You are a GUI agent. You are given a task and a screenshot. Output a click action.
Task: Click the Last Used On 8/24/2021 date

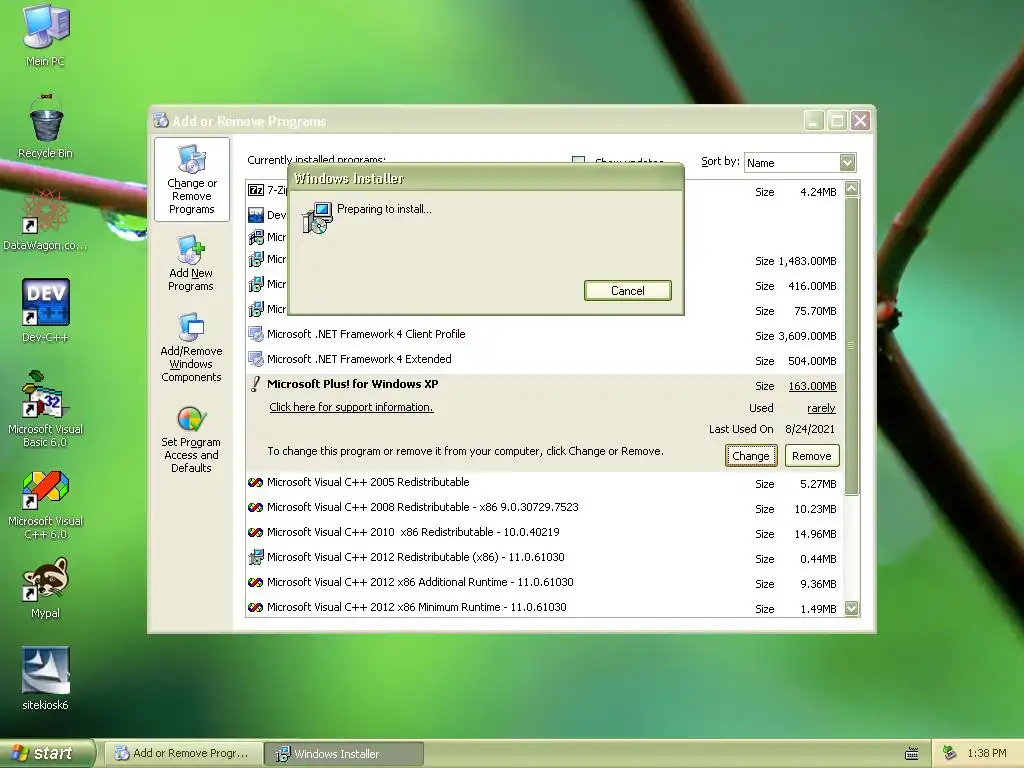click(810, 429)
